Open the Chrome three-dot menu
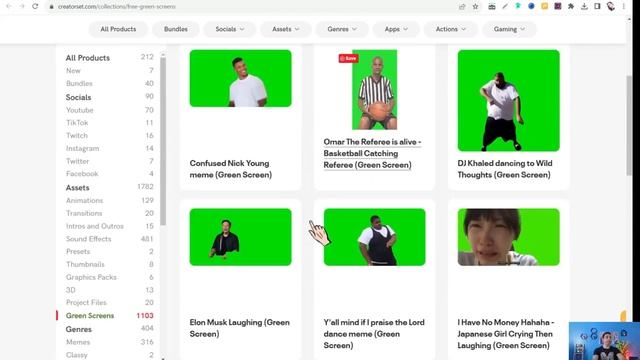 tap(624, 6)
